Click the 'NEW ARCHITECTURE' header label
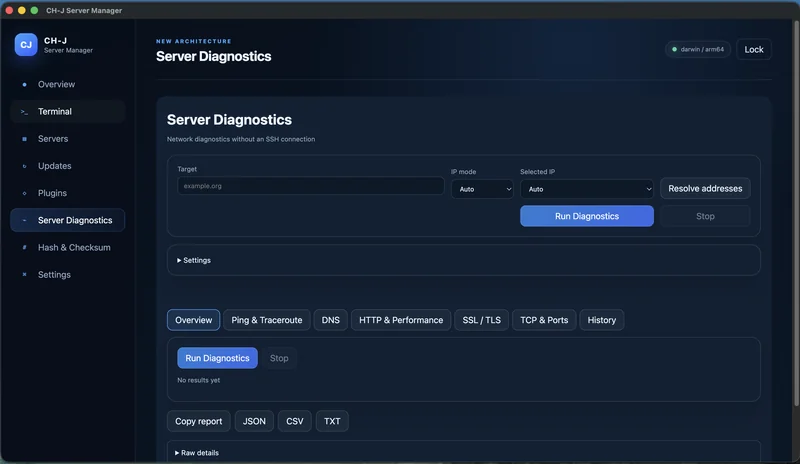The height and width of the screenshot is (464, 800). (194, 41)
